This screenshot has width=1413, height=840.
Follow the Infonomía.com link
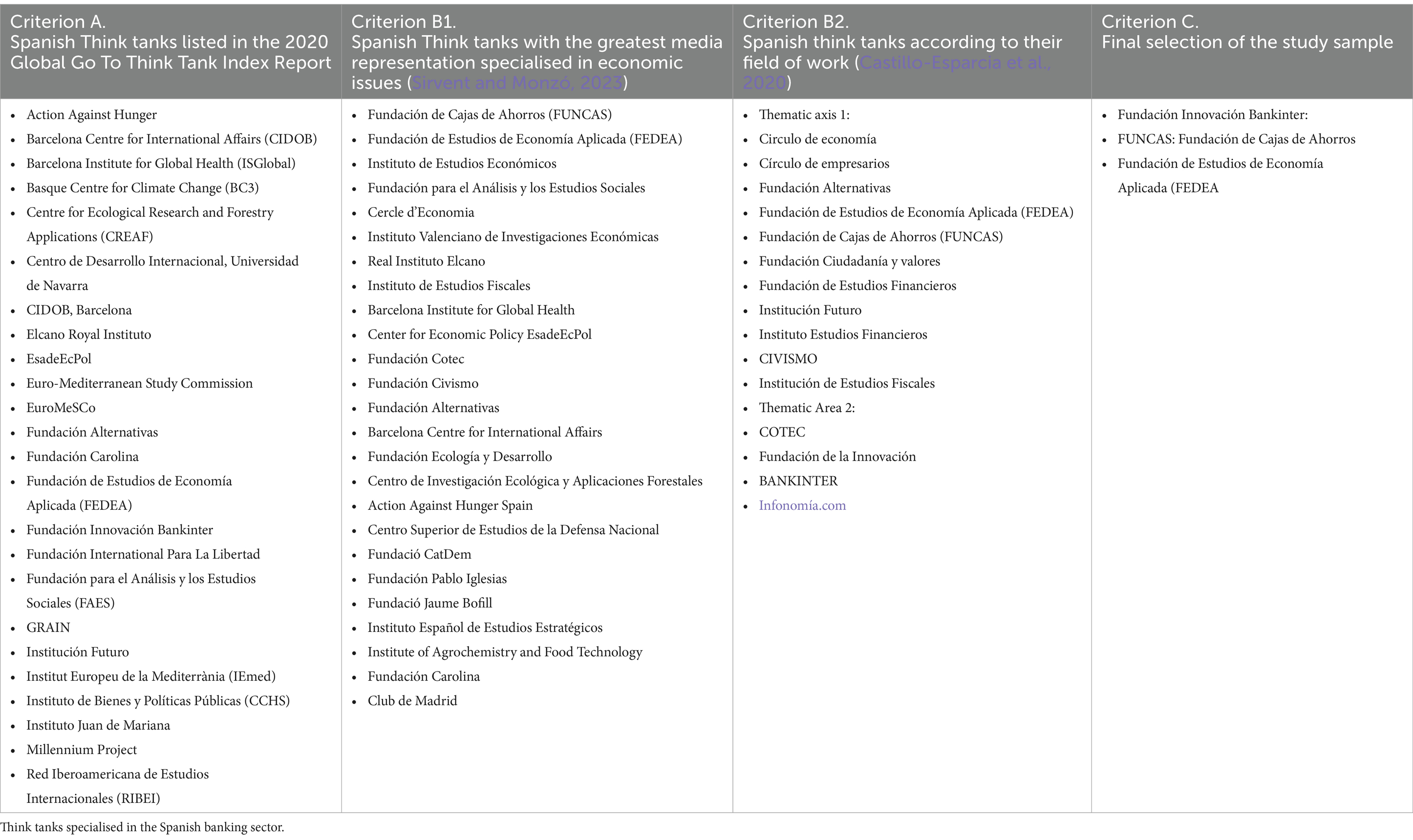[x=802, y=505]
